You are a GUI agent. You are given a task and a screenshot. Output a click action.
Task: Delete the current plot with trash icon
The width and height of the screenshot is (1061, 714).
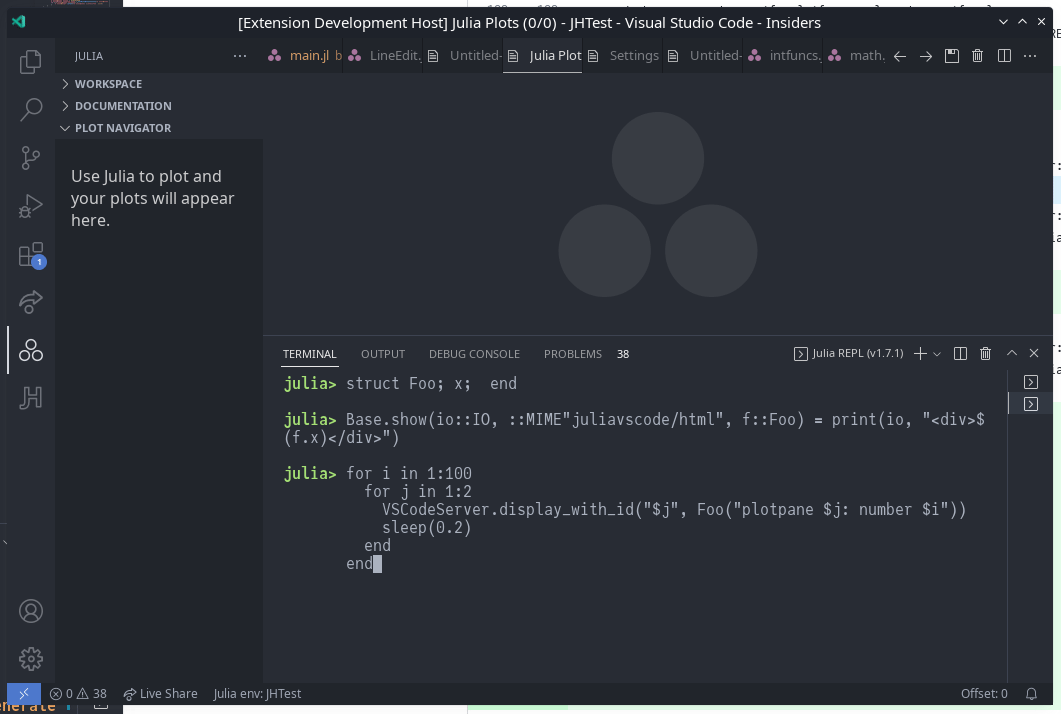click(978, 56)
